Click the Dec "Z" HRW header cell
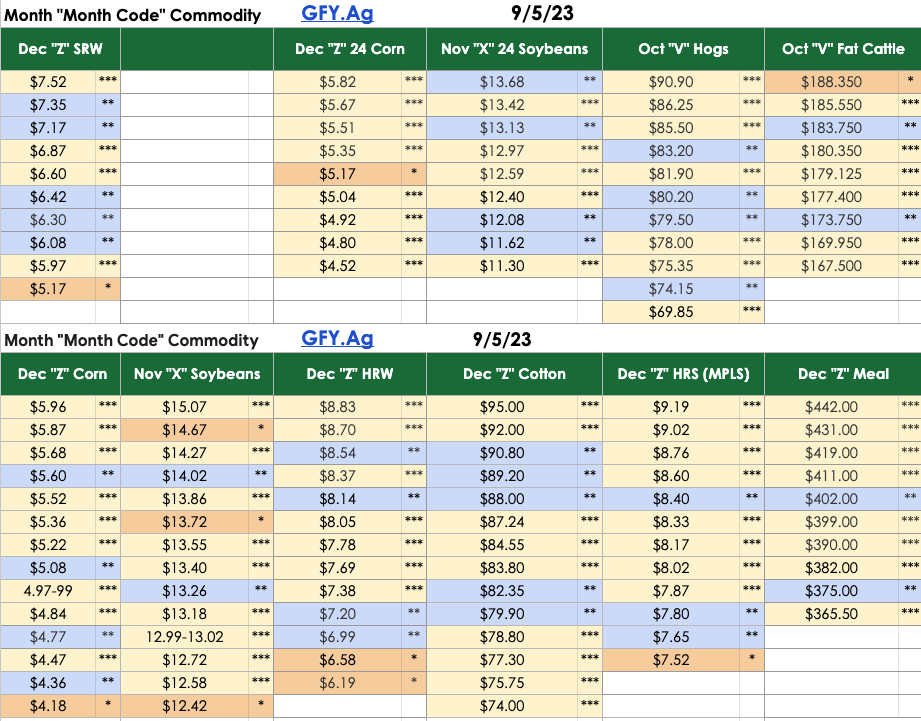This screenshot has height=721, width=921. [350, 374]
